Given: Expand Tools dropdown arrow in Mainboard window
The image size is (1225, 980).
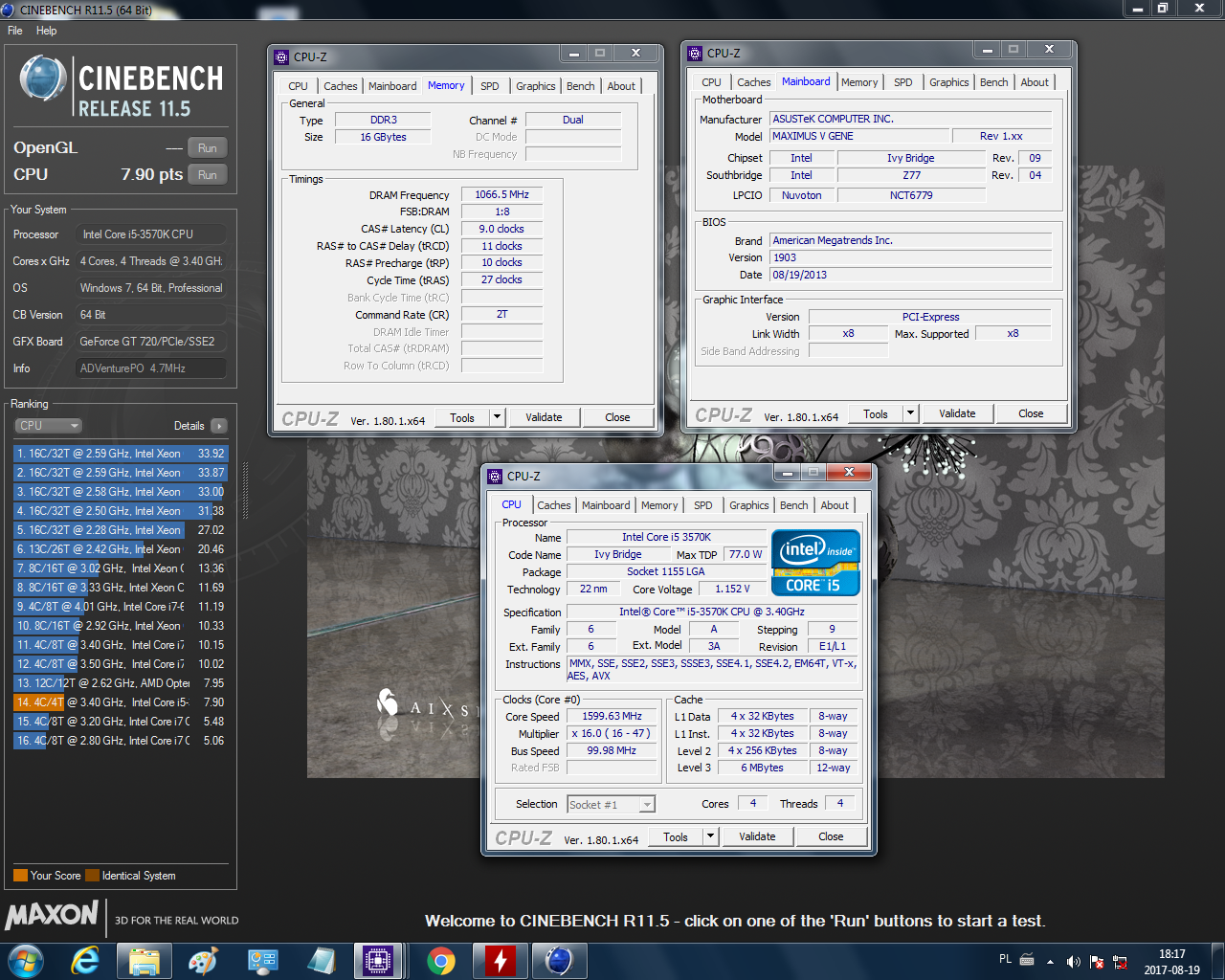Looking at the screenshot, I should [910, 413].
